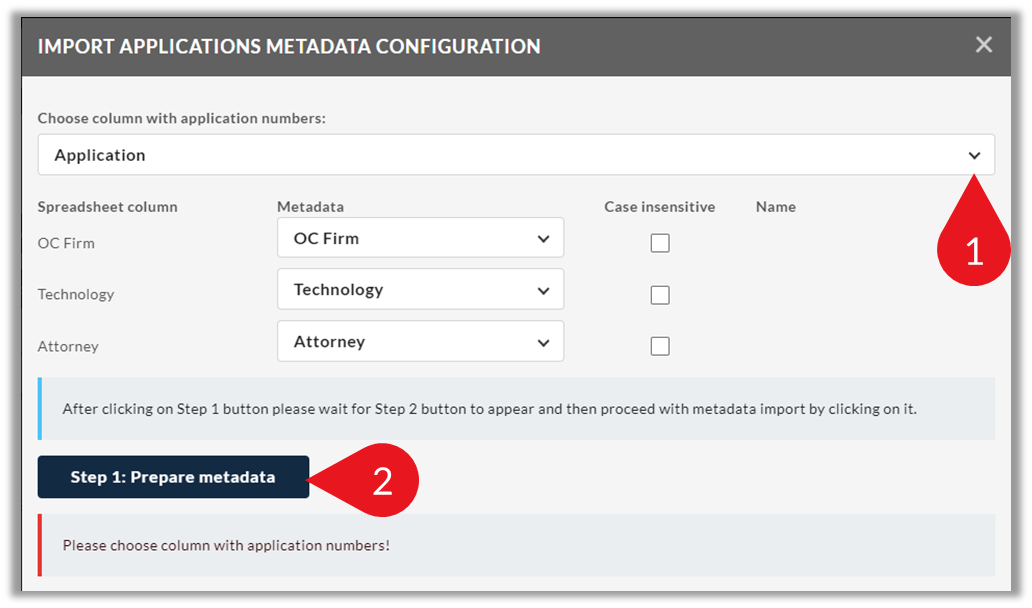
Task: Click the chevron on Attorney dropdown
Action: tap(544, 341)
